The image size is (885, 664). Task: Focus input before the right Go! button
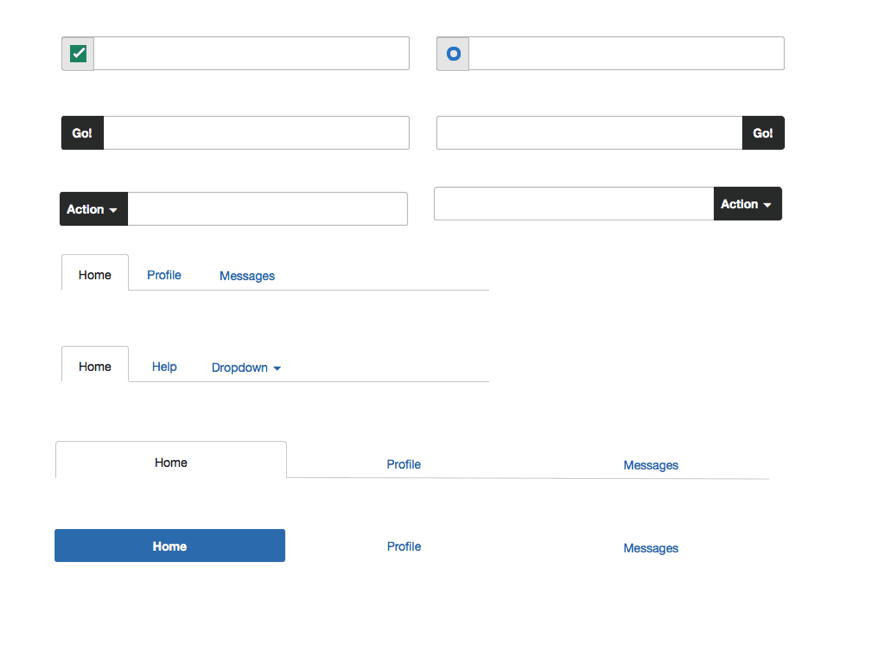pyautogui.click(x=589, y=133)
